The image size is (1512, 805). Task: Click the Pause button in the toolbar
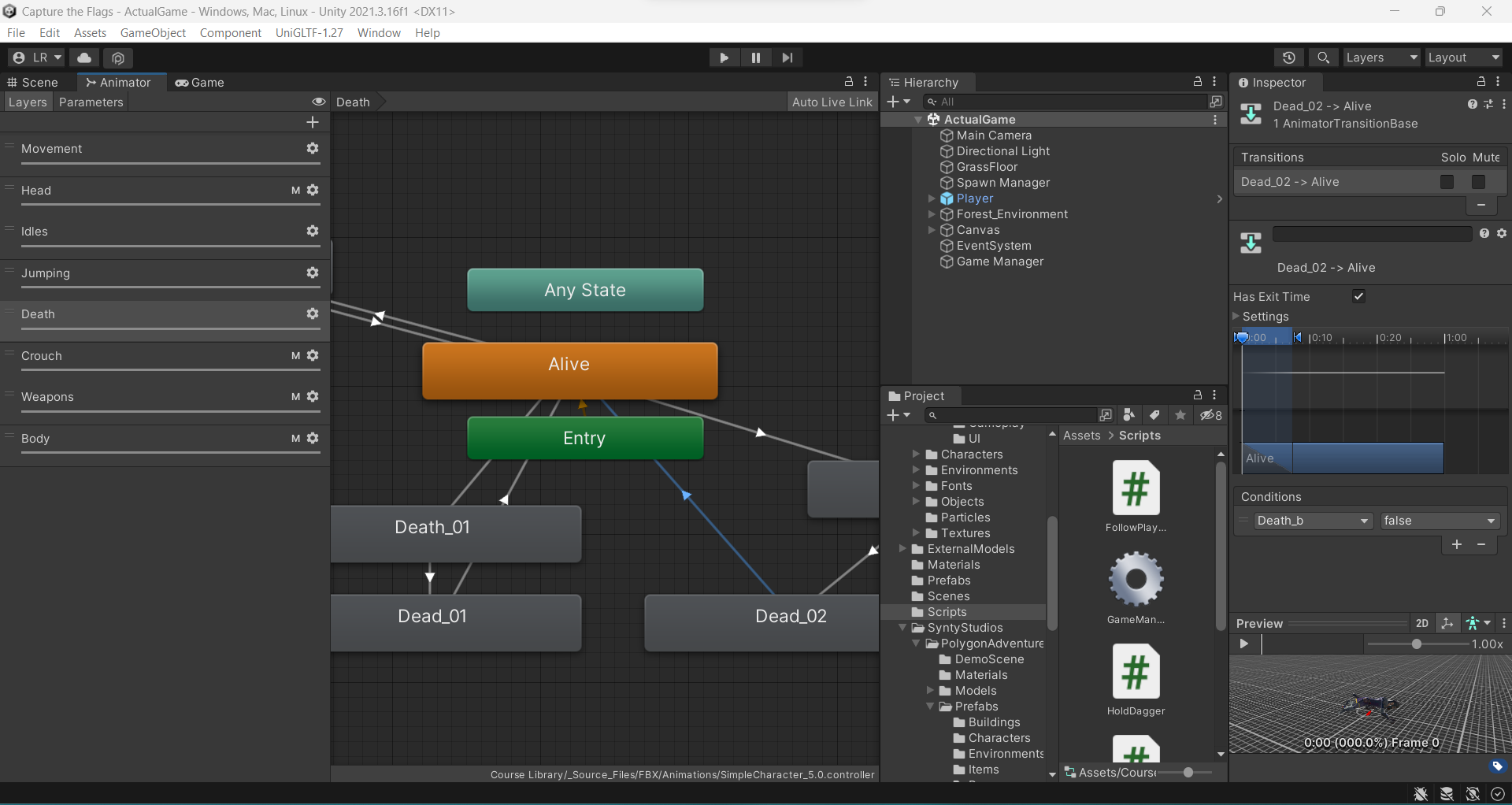pyautogui.click(x=755, y=57)
